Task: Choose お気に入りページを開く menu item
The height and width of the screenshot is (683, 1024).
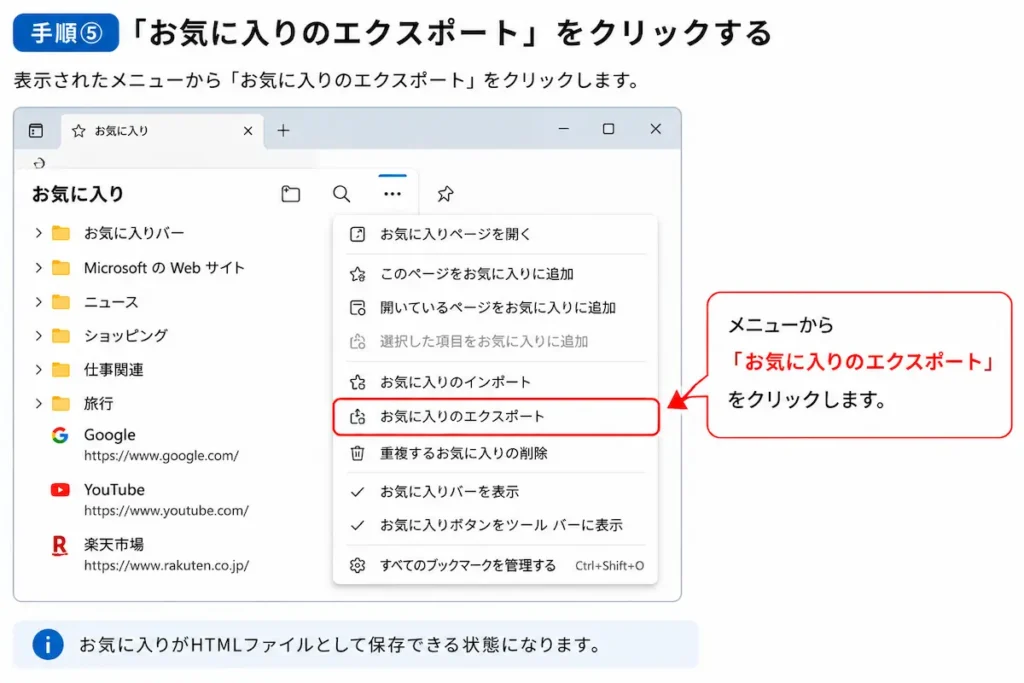Action: point(495,234)
